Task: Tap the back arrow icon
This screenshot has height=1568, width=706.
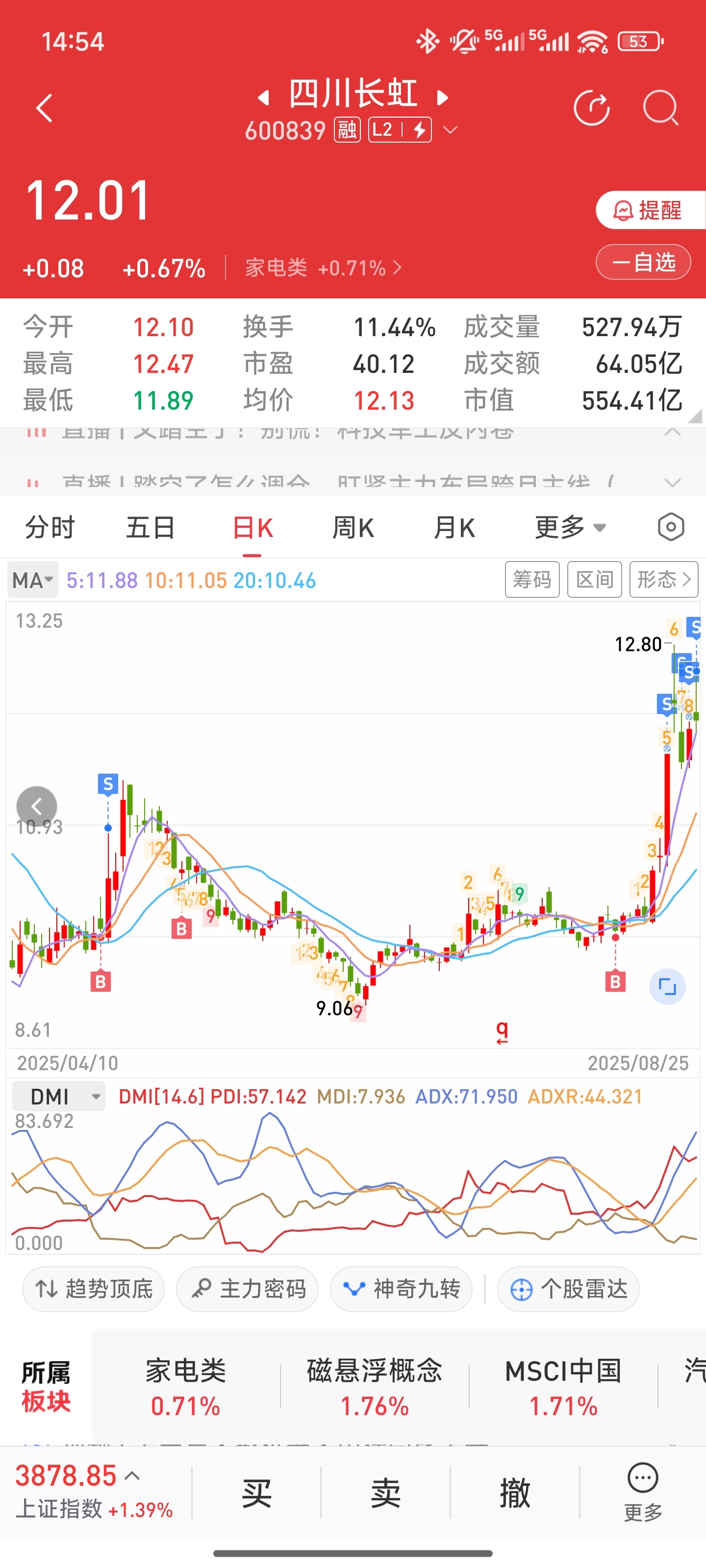Action: point(44,108)
